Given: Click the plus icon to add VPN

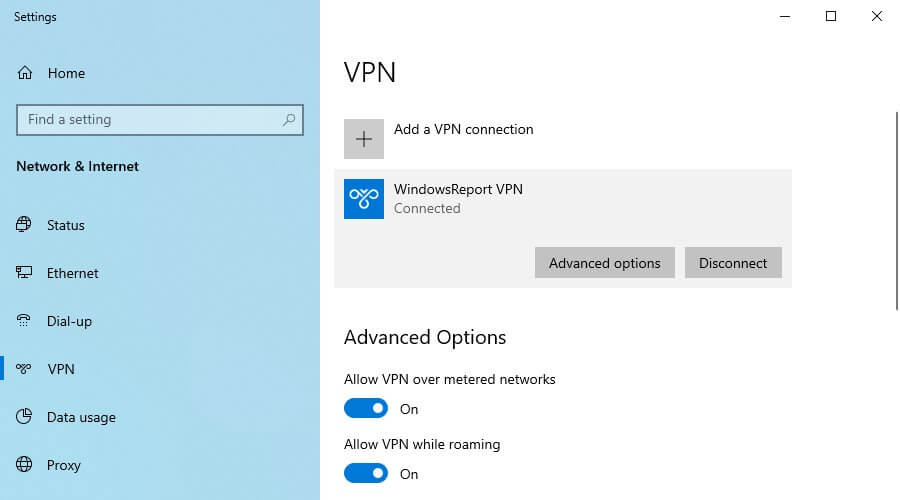Looking at the screenshot, I should point(364,139).
